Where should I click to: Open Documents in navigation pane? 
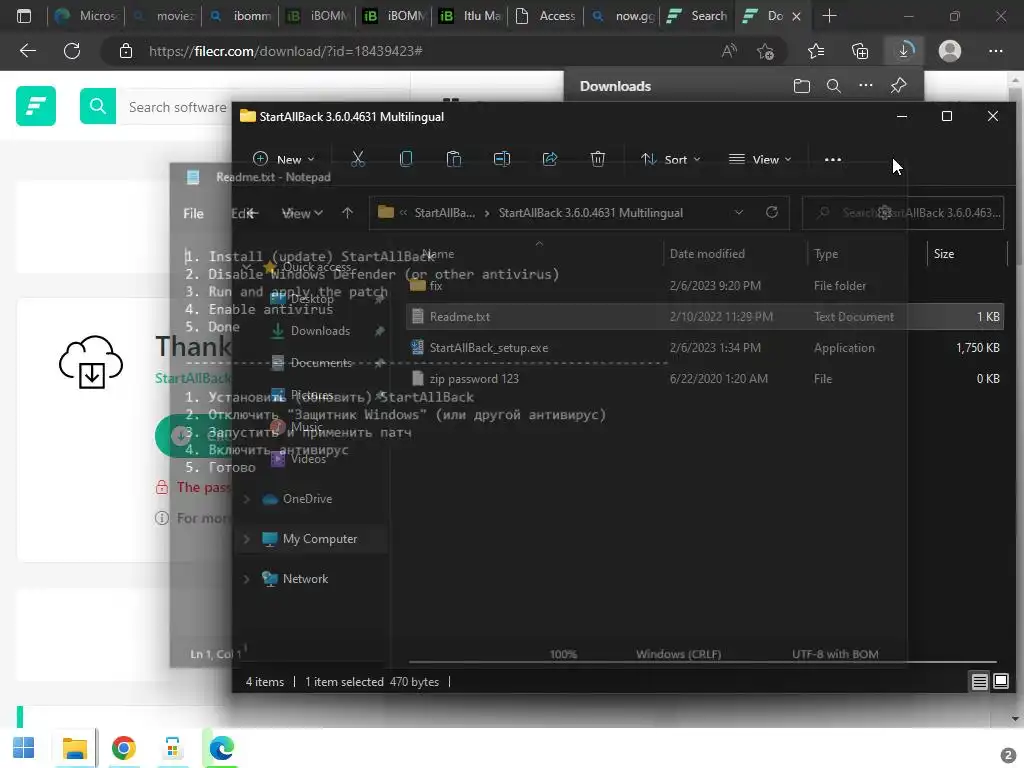coord(321,362)
